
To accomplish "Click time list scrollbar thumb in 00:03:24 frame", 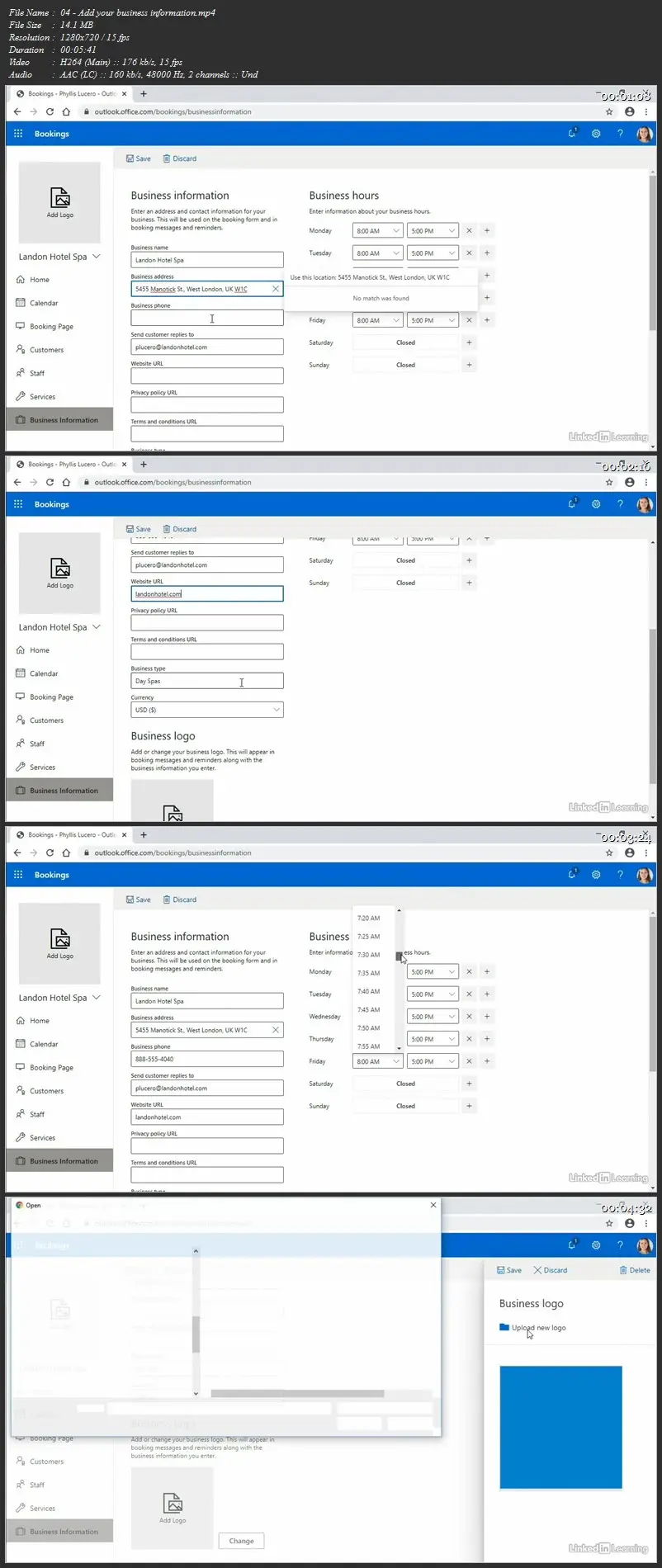I will click(x=400, y=956).
